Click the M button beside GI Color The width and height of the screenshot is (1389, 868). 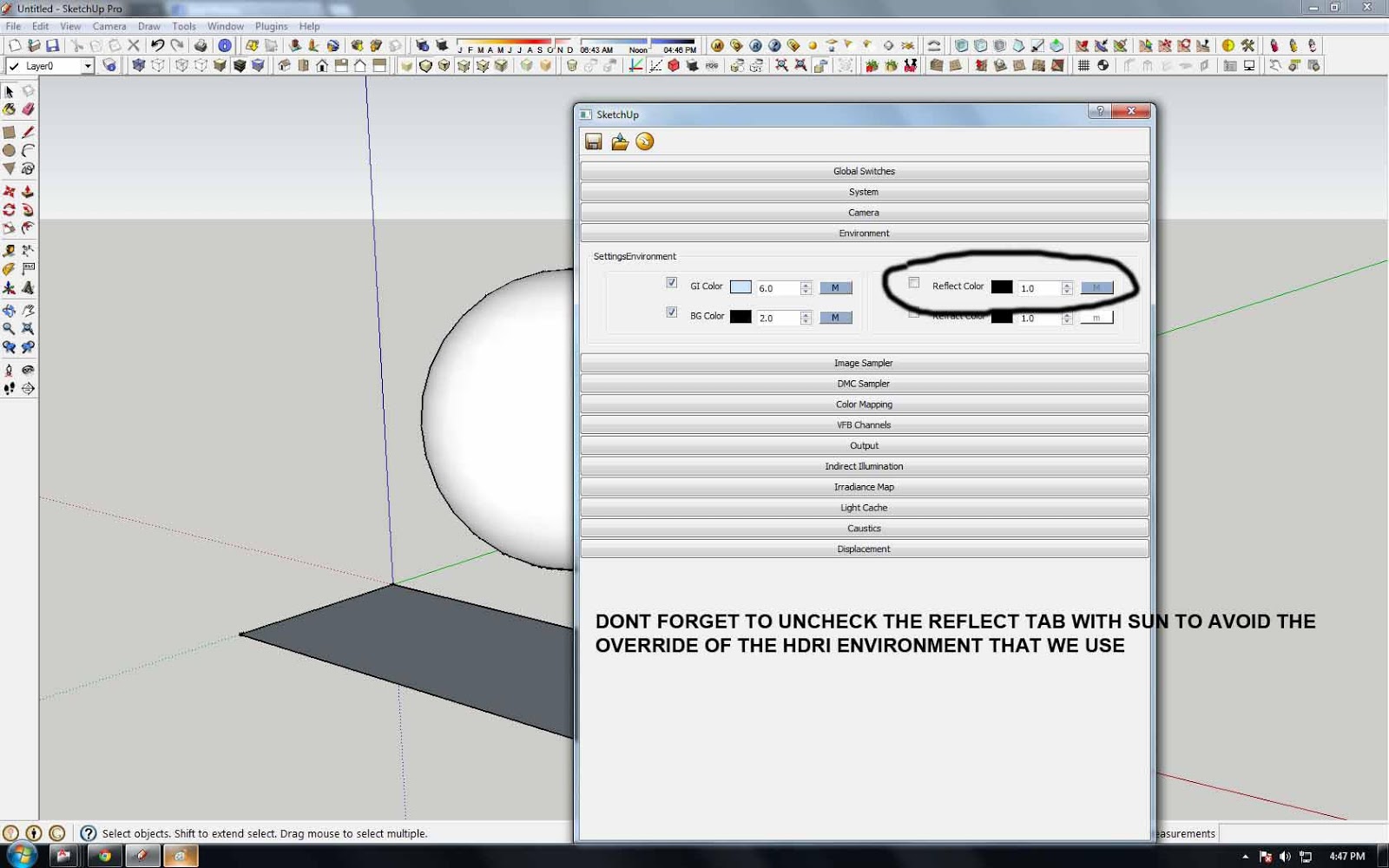[x=835, y=287]
